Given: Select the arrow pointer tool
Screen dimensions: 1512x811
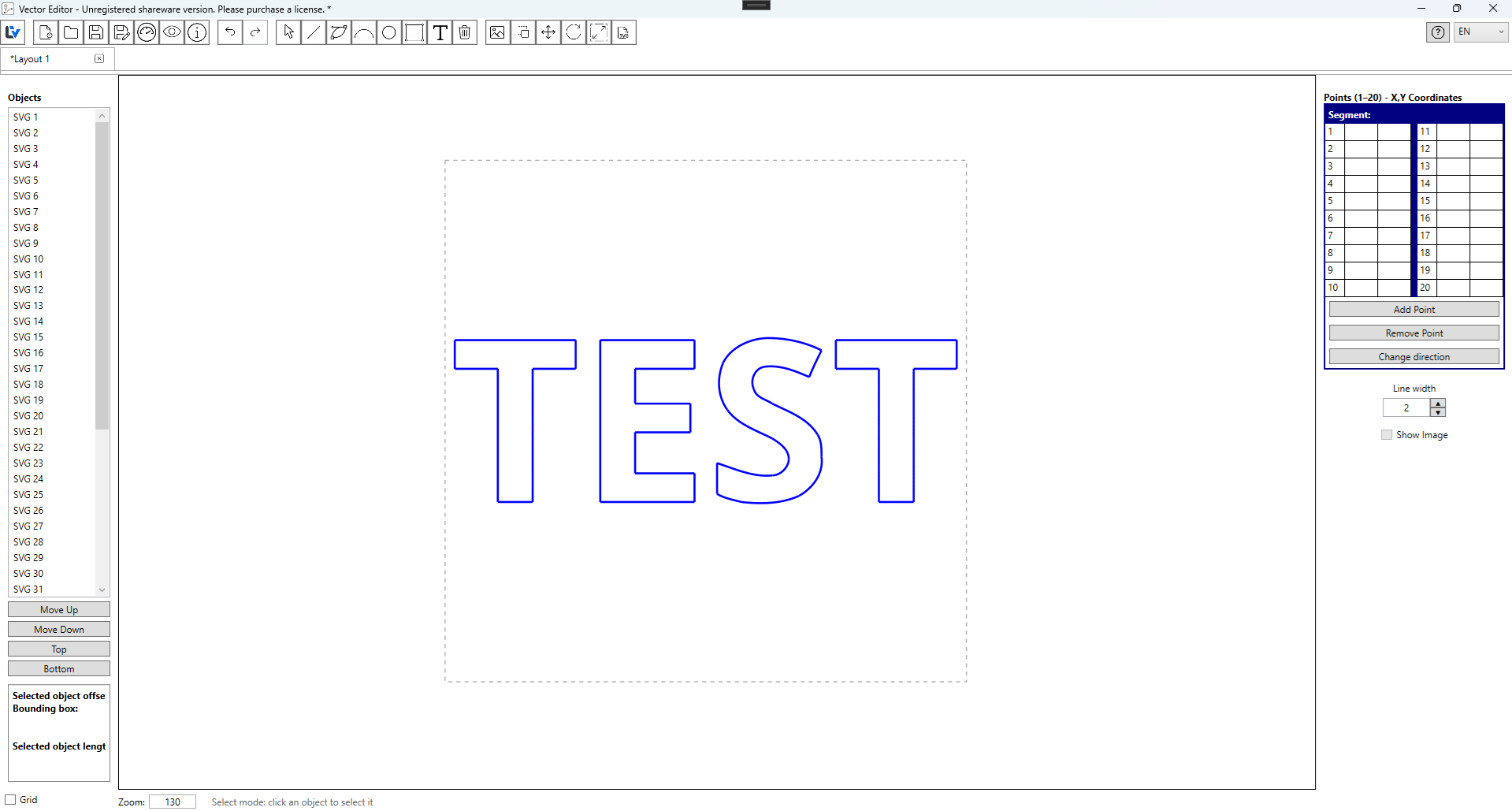Looking at the screenshot, I should 288,32.
